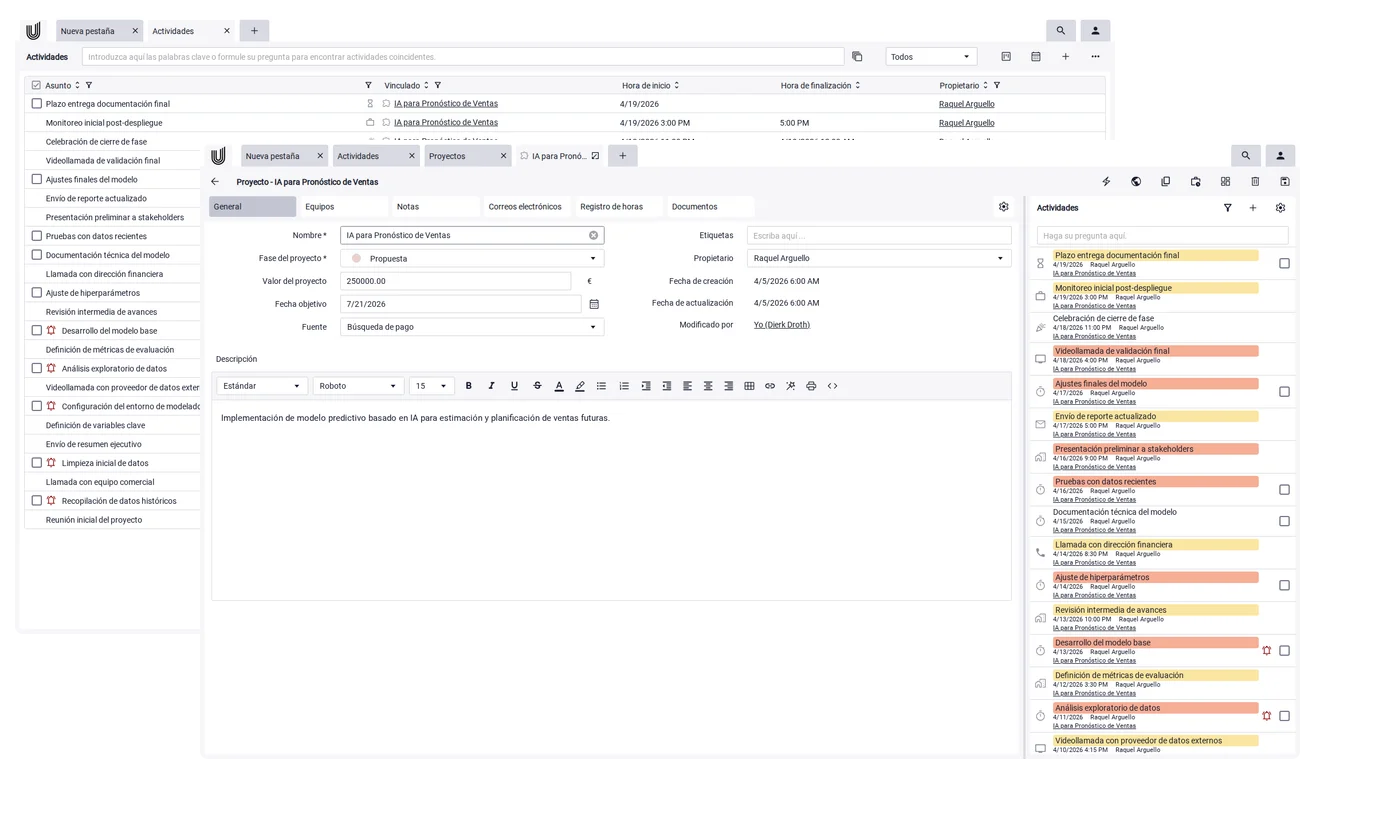Add new activity in the Actividades side panel
The height and width of the screenshot is (825, 1400).
[1253, 208]
